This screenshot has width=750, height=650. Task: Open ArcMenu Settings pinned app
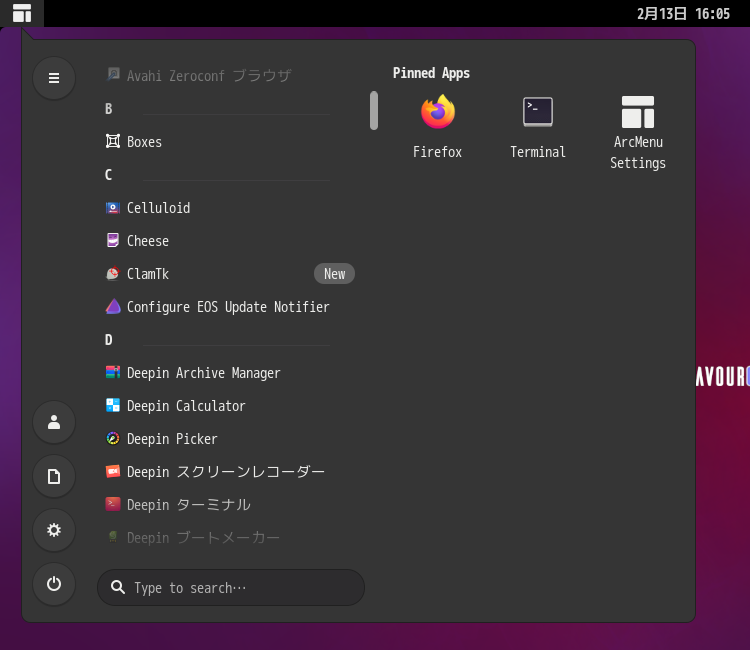(x=638, y=132)
